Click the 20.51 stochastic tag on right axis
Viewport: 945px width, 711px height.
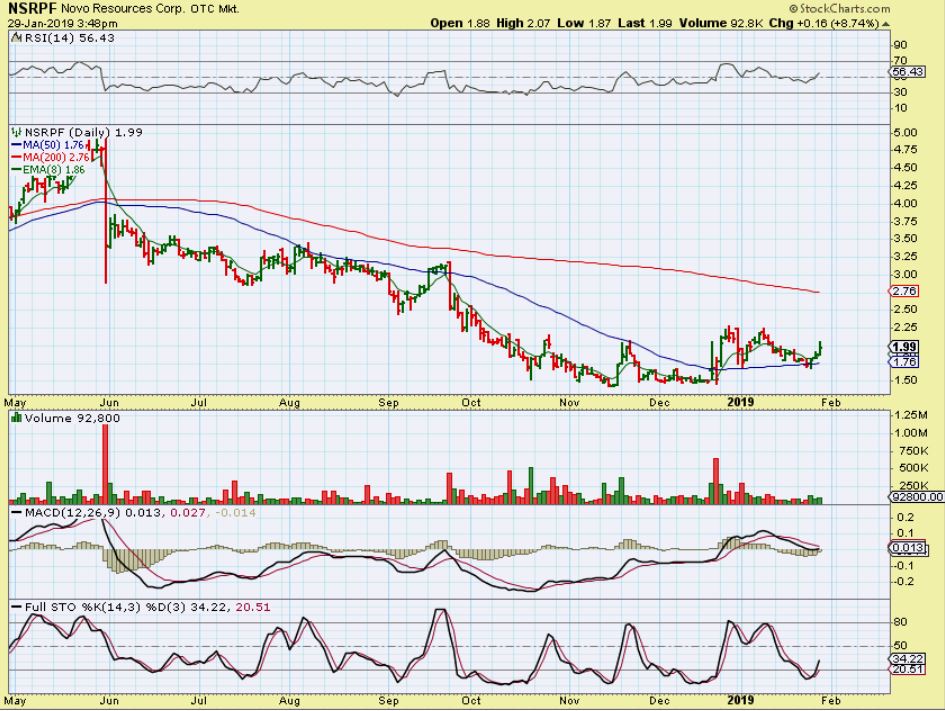point(907,669)
